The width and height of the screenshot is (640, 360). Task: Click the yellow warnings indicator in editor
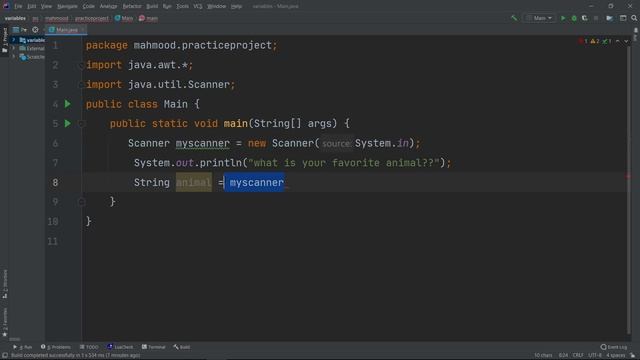595,41
